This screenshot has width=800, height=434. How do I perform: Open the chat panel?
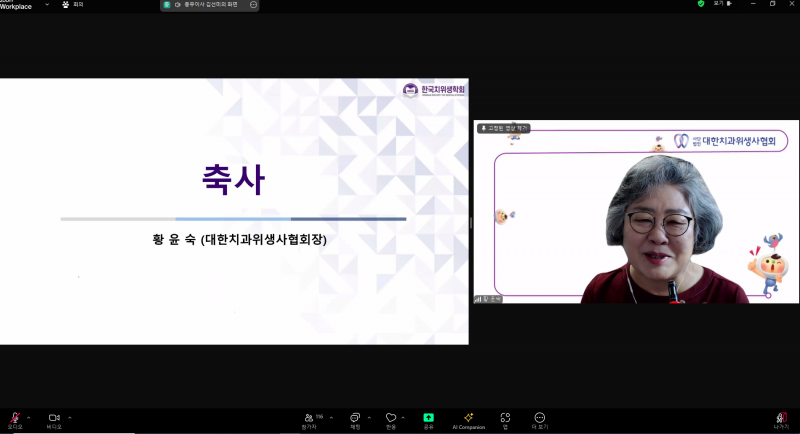tap(355, 418)
